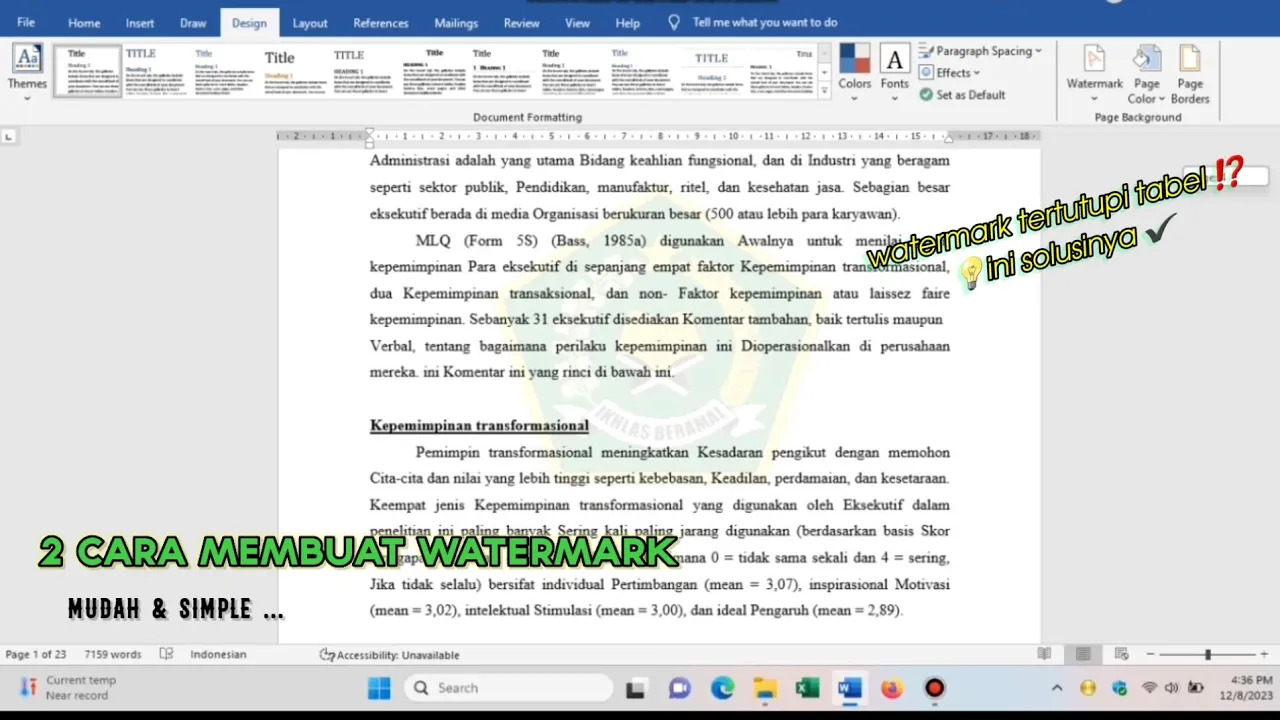Expand the Effects dropdown

click(x=950, y=73)
